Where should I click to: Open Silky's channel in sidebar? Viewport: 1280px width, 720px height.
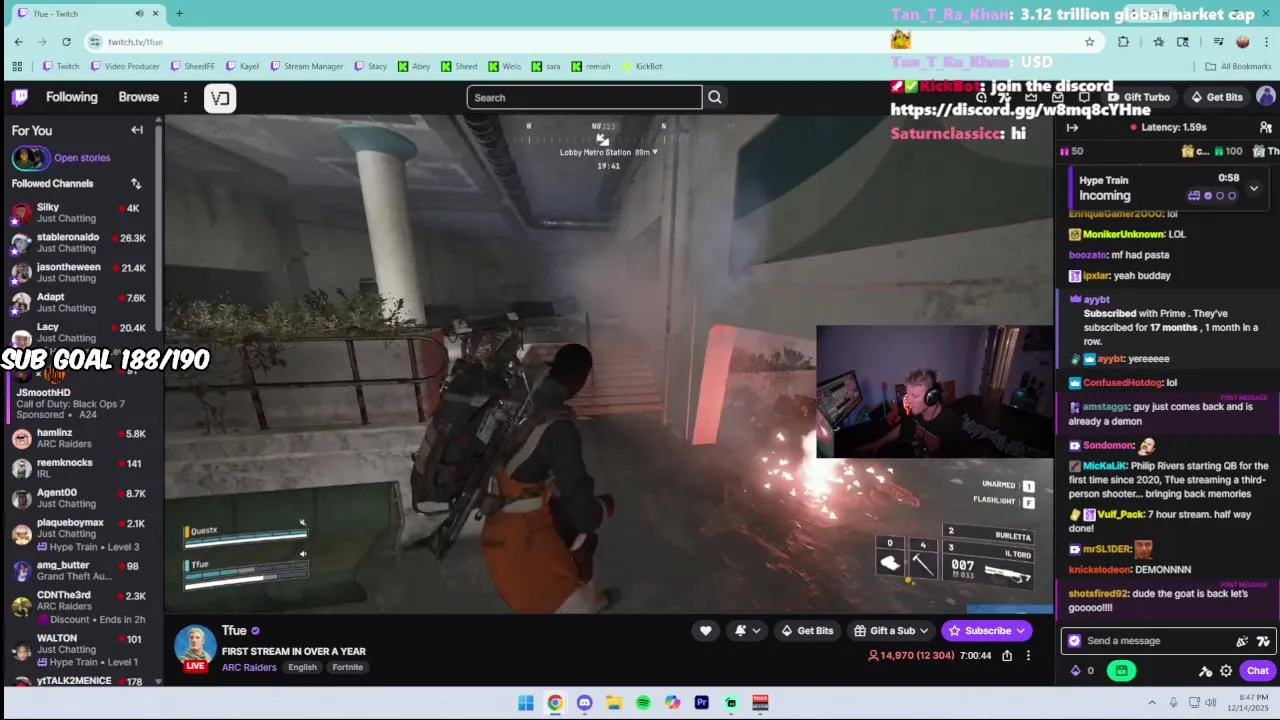80,213
